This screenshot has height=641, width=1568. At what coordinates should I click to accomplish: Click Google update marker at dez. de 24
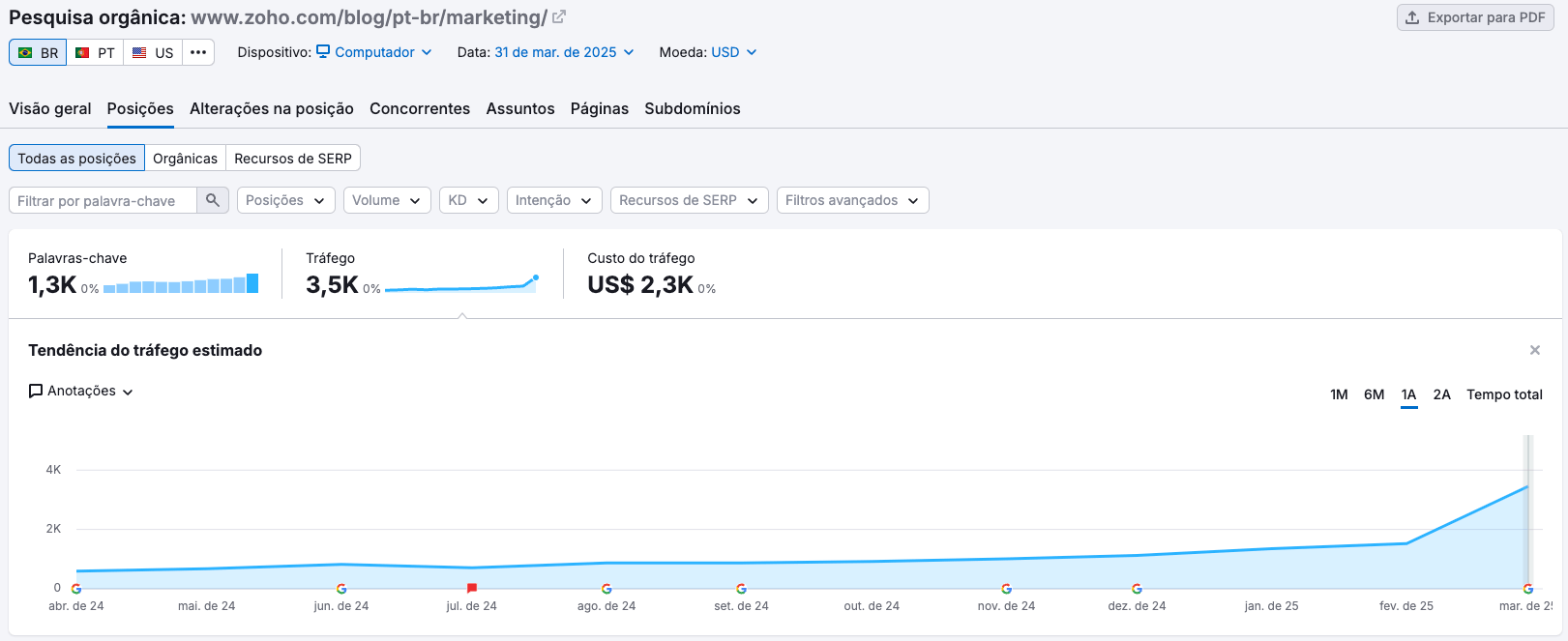(1137, 589)
